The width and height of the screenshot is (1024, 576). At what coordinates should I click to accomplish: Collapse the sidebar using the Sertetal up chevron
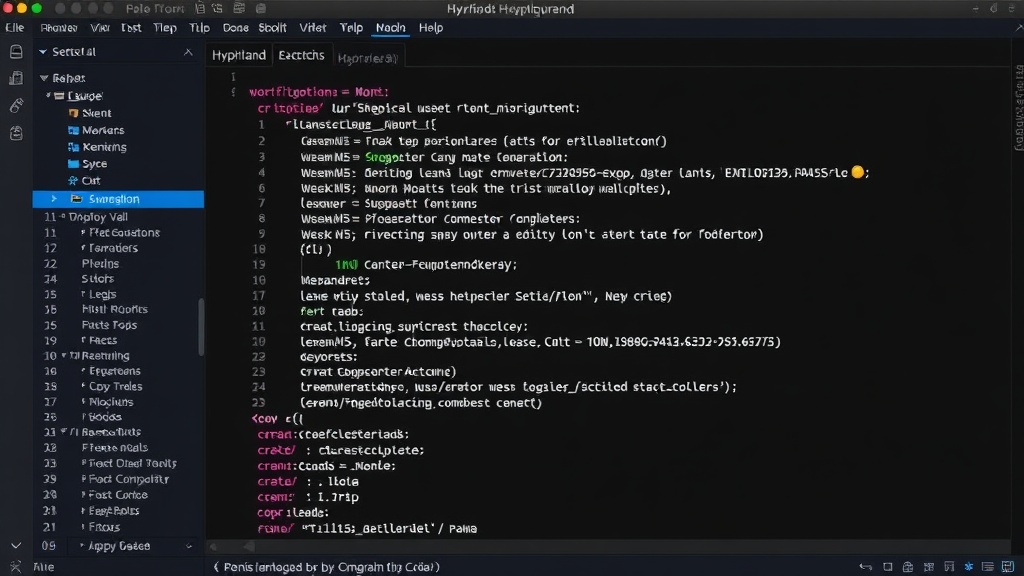(188, 52)
